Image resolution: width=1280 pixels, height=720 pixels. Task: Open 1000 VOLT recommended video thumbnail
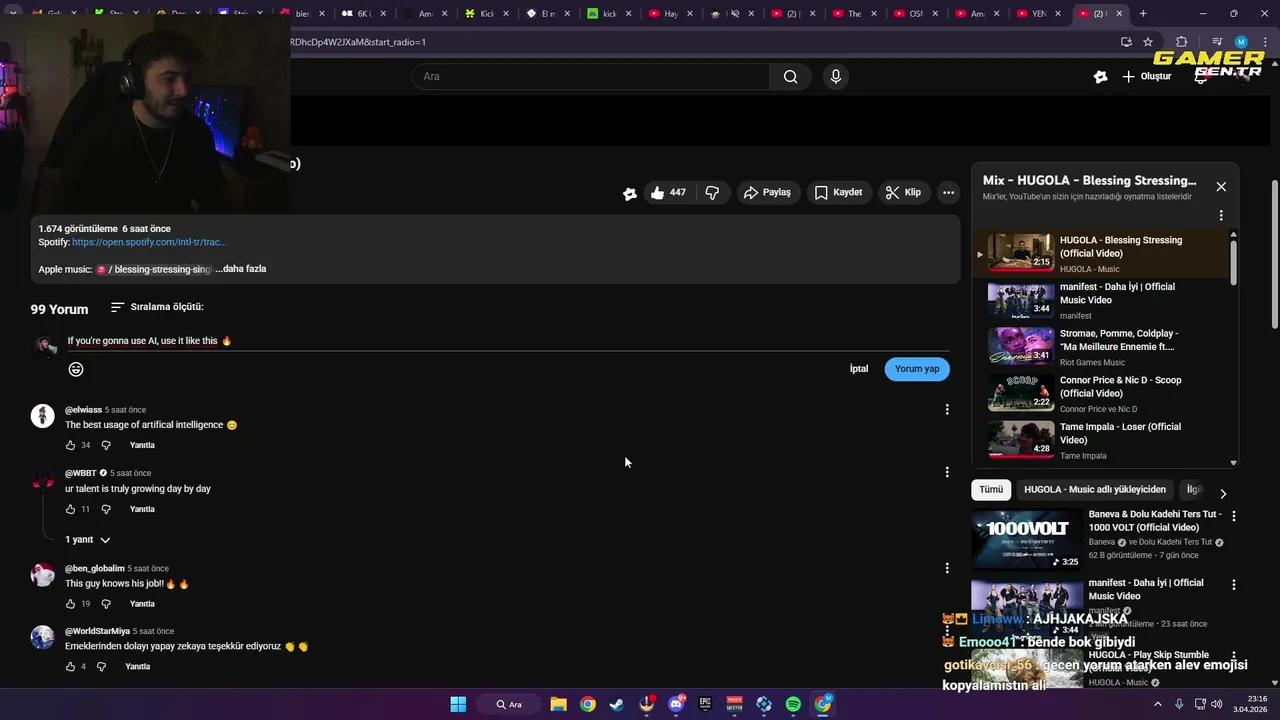(x=1026, y=539)
